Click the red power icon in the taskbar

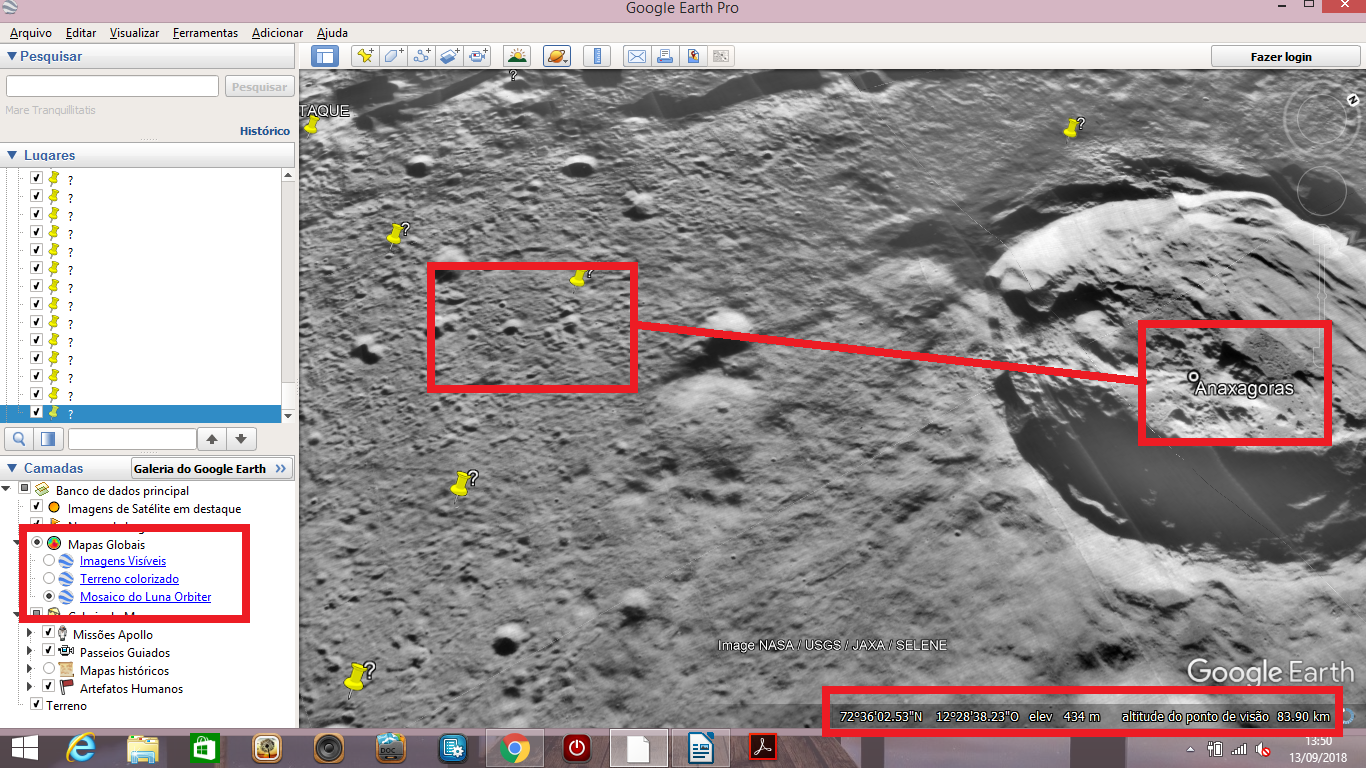click(x=576, y=748)
